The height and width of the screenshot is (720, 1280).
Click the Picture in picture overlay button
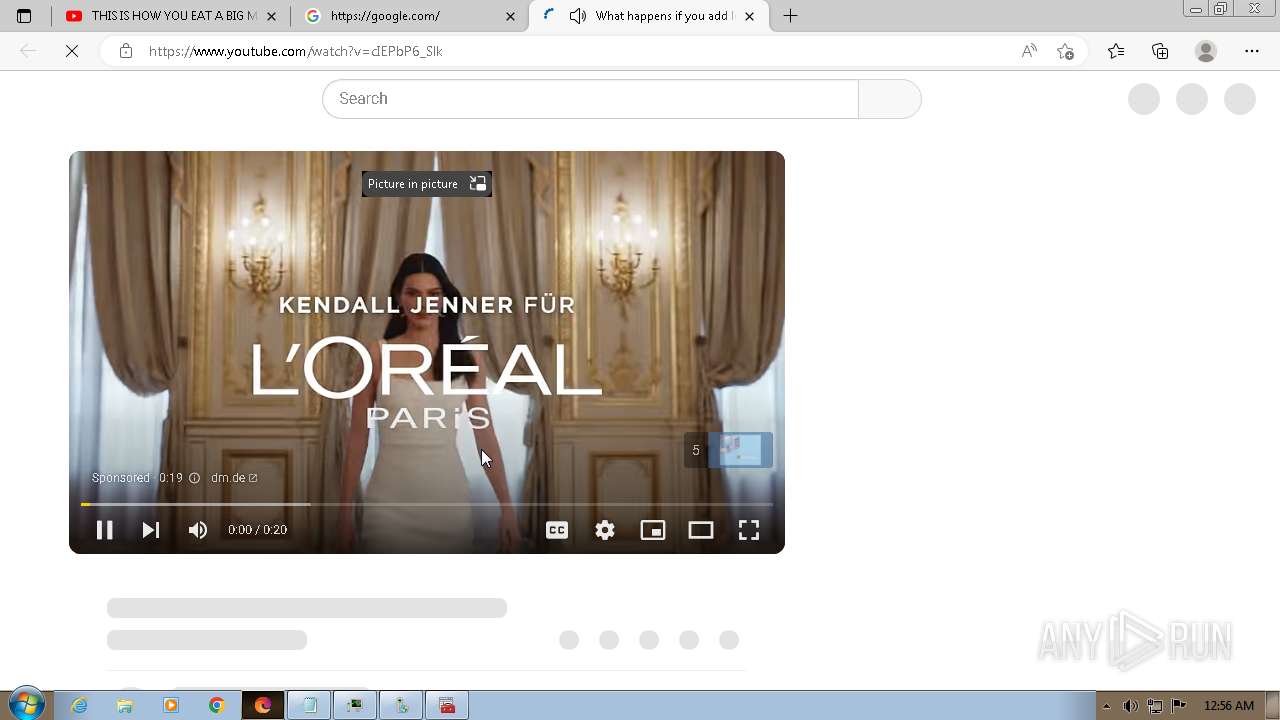pyautogui.click(x=427, y=184)
